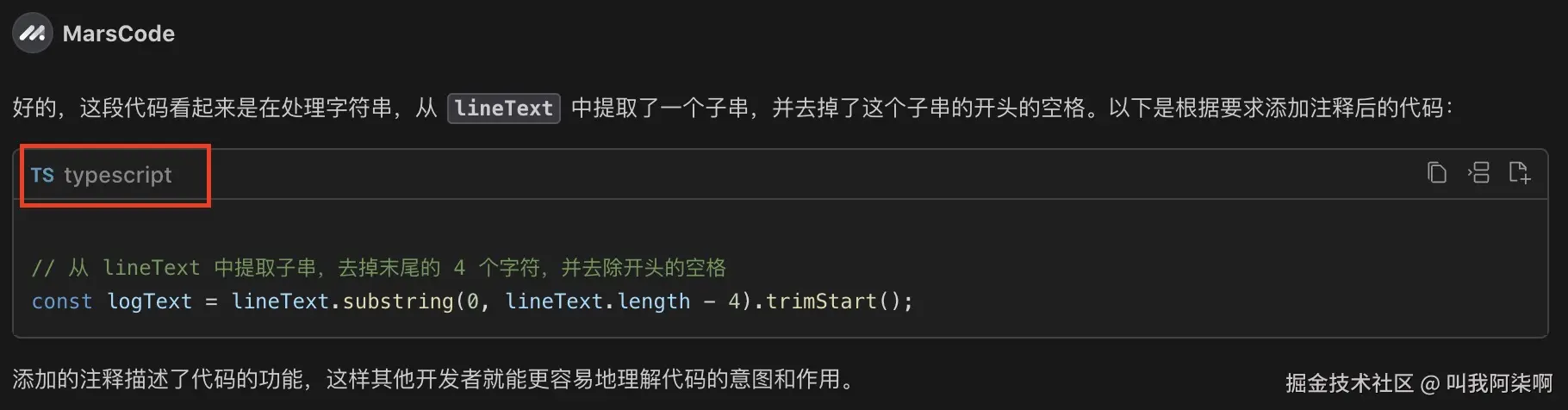This screenshot has width=1568, height=410.
Task: Click the const keyword in code
Action: tap(62, 301)
